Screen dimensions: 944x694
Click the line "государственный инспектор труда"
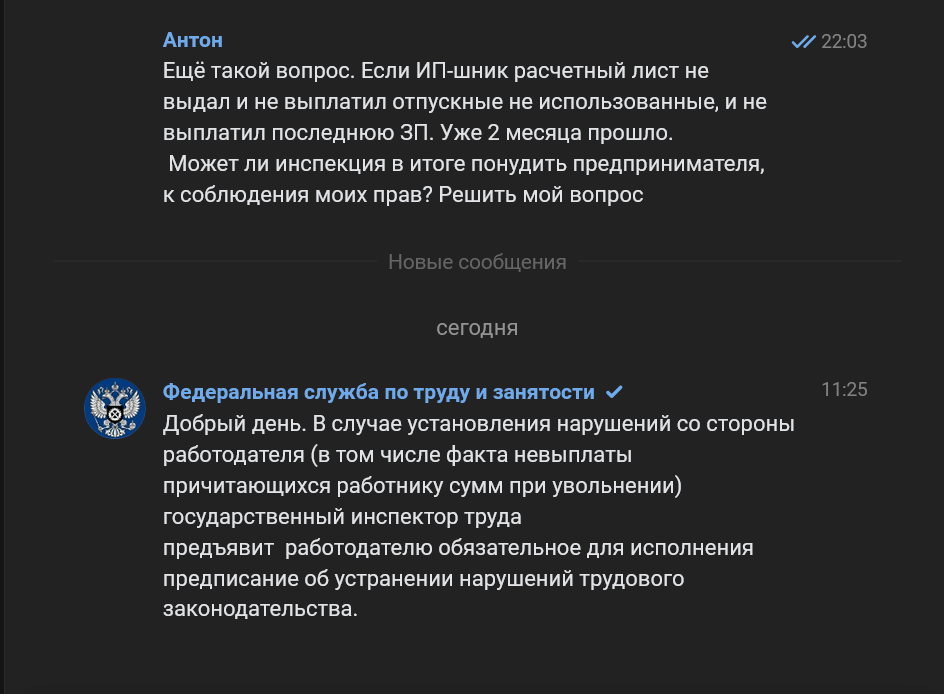click(342, 517)
